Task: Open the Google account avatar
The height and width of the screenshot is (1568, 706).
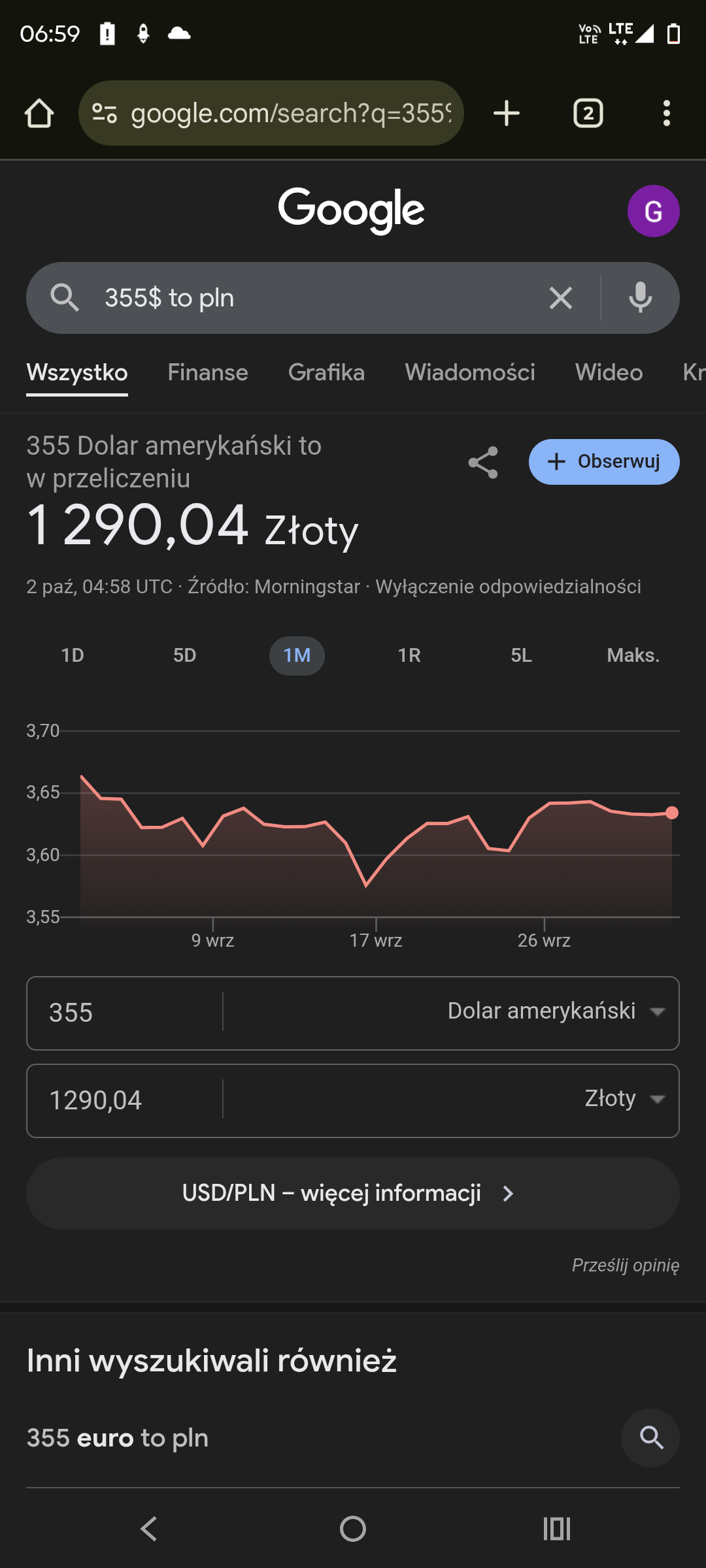Action: [x=653, y=211]
